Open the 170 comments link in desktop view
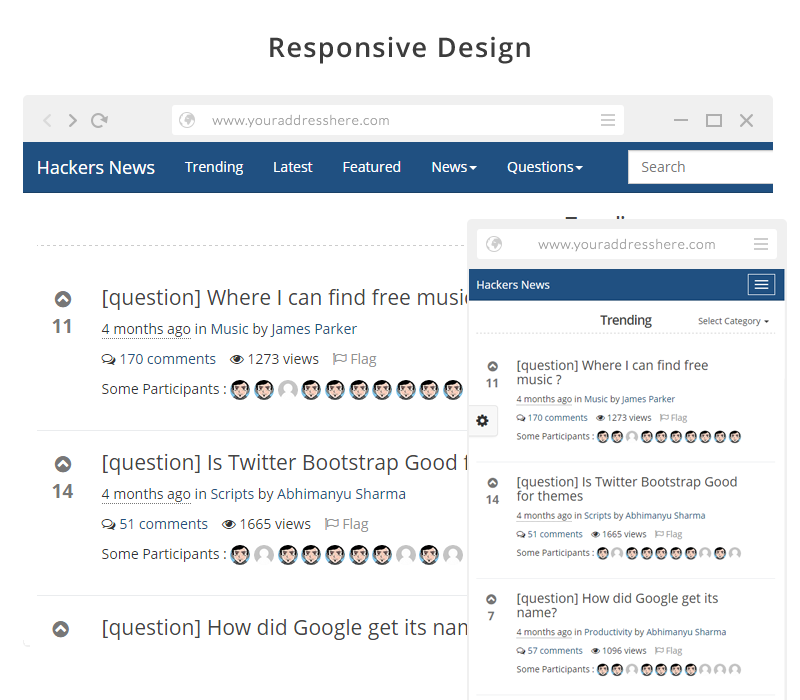Screen dimensions: 800x700 pos(159,359)
